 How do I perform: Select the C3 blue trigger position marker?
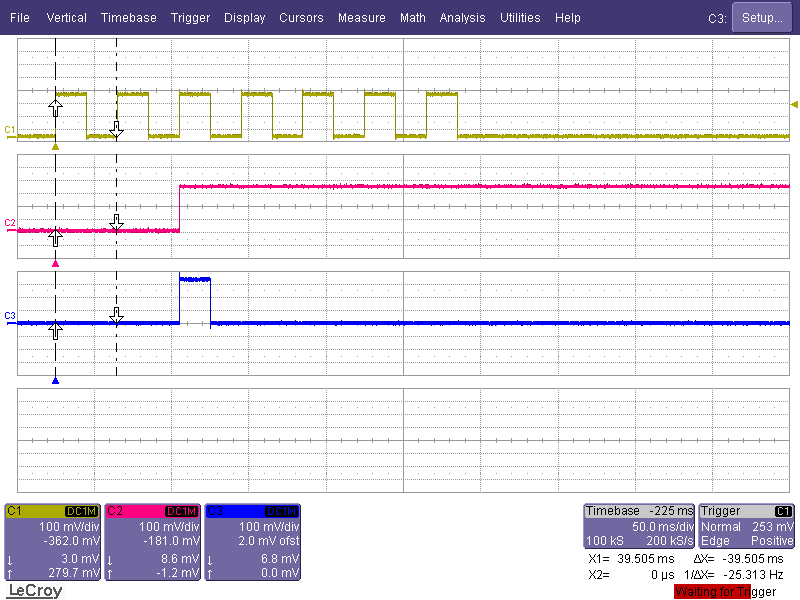[x=56, y=381]
